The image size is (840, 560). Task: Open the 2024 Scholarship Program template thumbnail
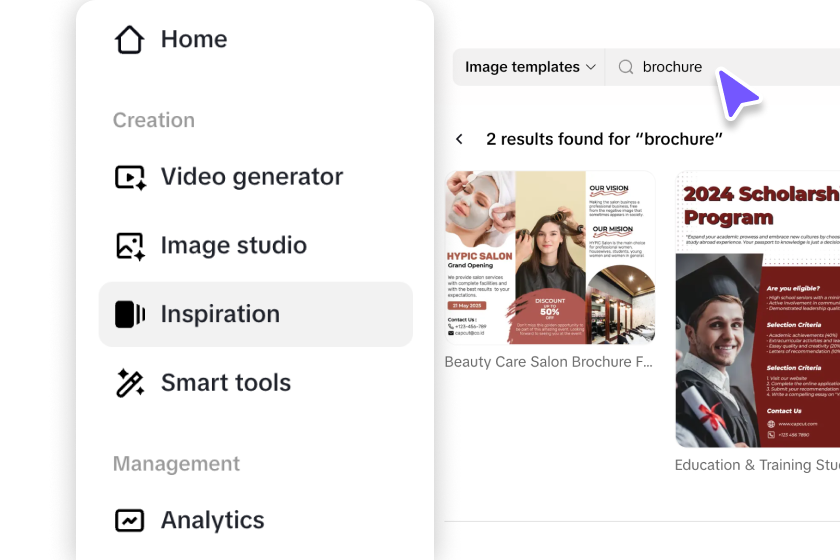tap(757, 310)
